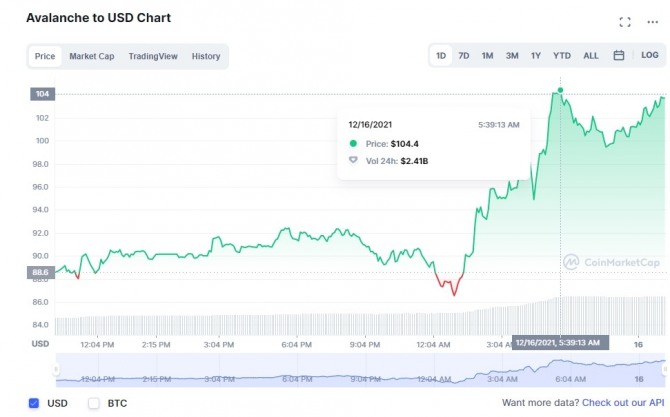Switch to the Market Cap tab
The width and height of the screenshot is (670, 417).
(x=92, y=57)
